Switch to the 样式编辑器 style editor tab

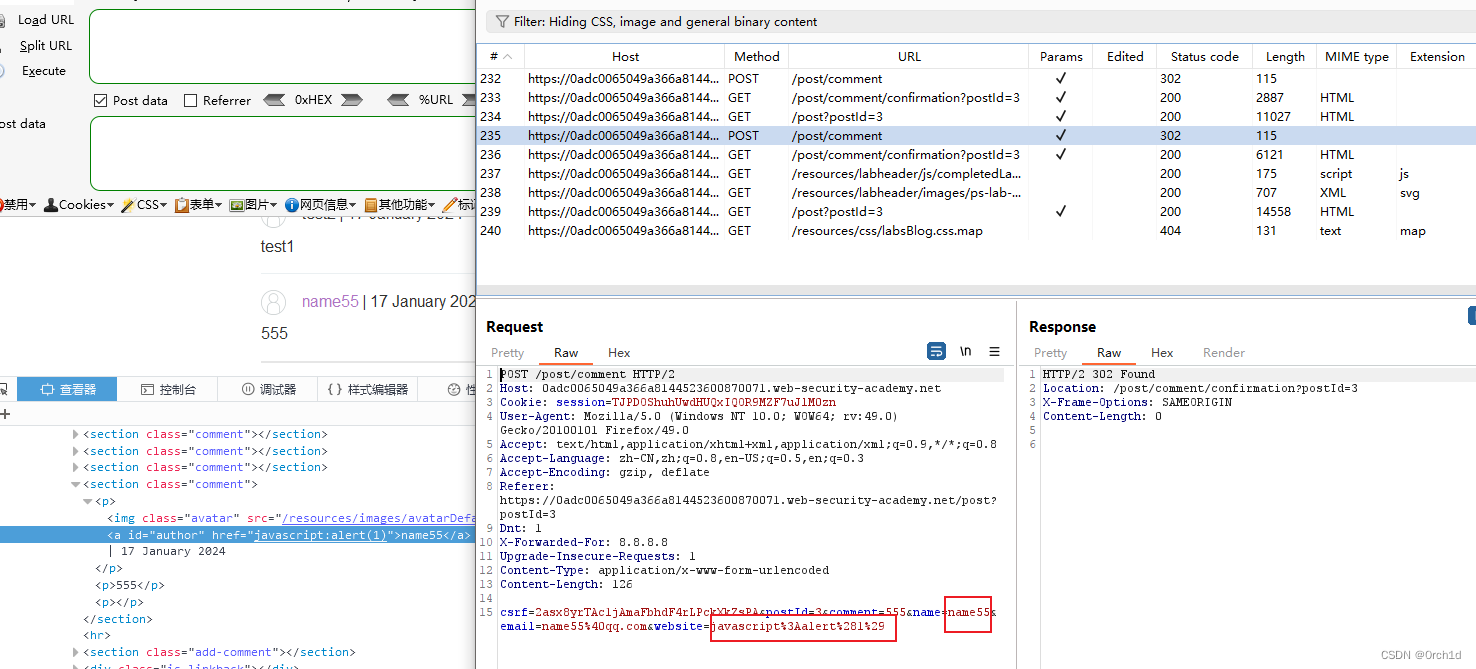click(x=368, y=389)
